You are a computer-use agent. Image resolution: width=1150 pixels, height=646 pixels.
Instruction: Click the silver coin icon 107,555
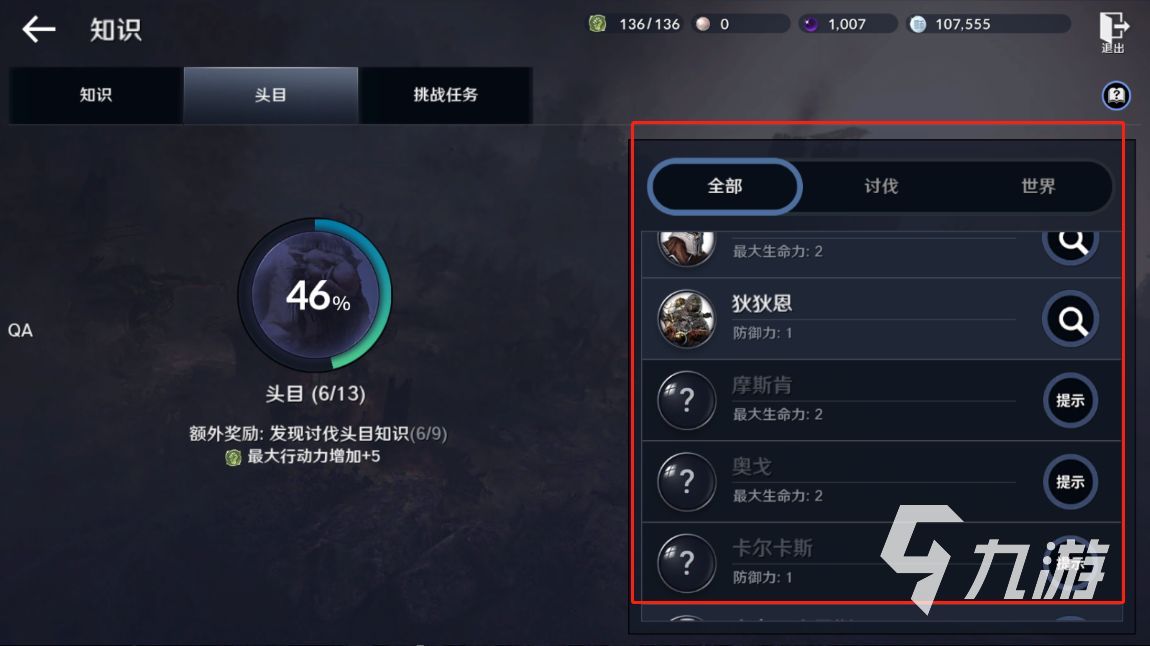[x=918, y=24]
